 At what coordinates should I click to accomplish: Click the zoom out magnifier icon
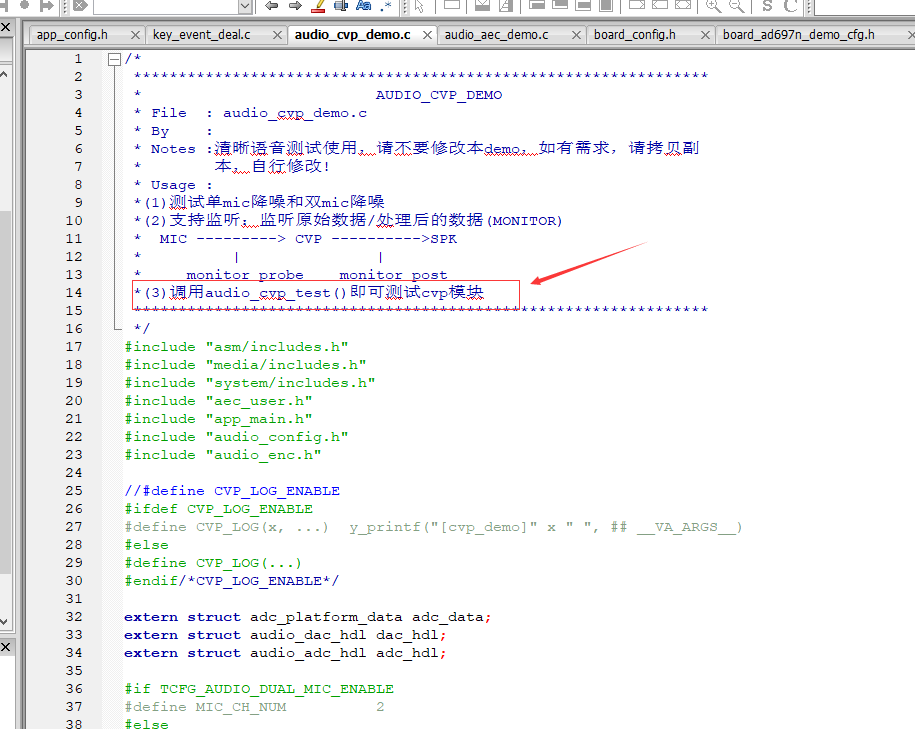click(x=736, y=6)
